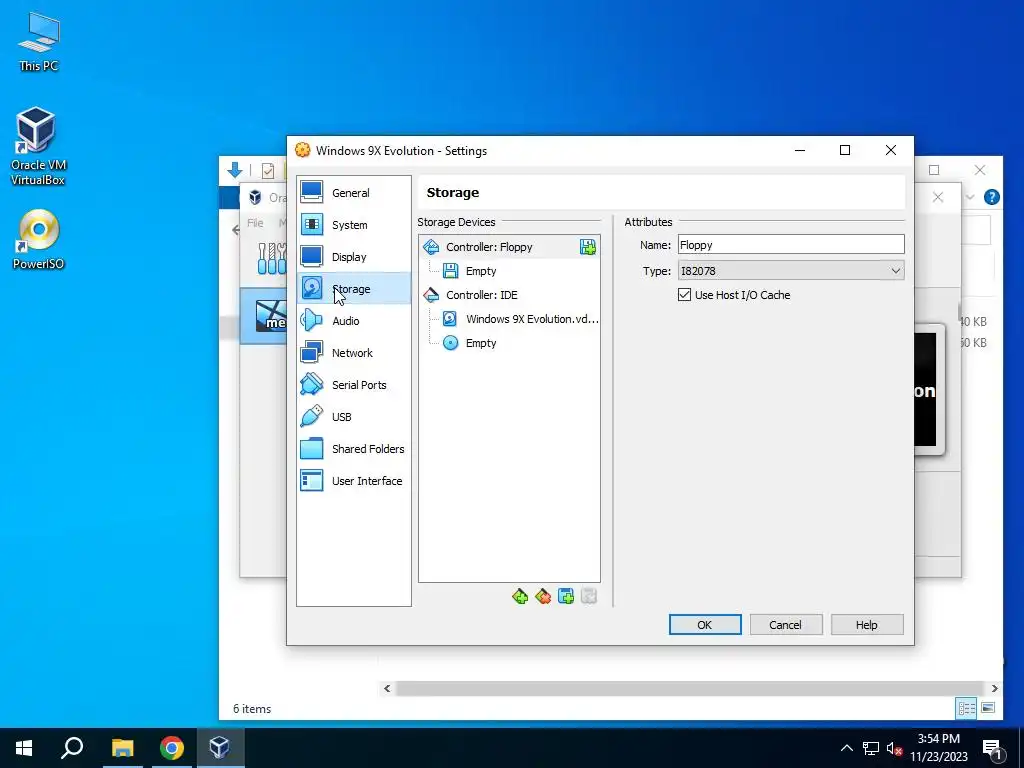
Task: Open Help for the Settings dialog
Action: 867,625
